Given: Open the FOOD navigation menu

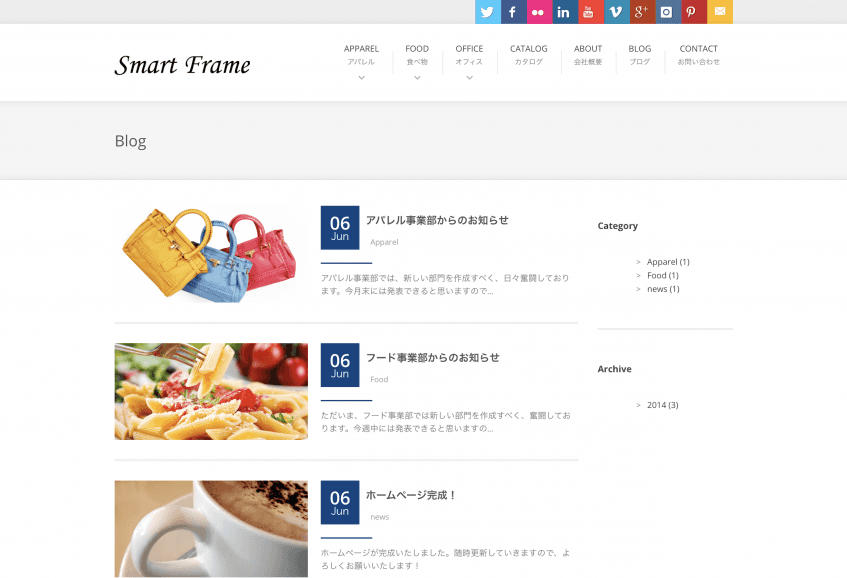Looking at the screenshot, I should 417,55.
